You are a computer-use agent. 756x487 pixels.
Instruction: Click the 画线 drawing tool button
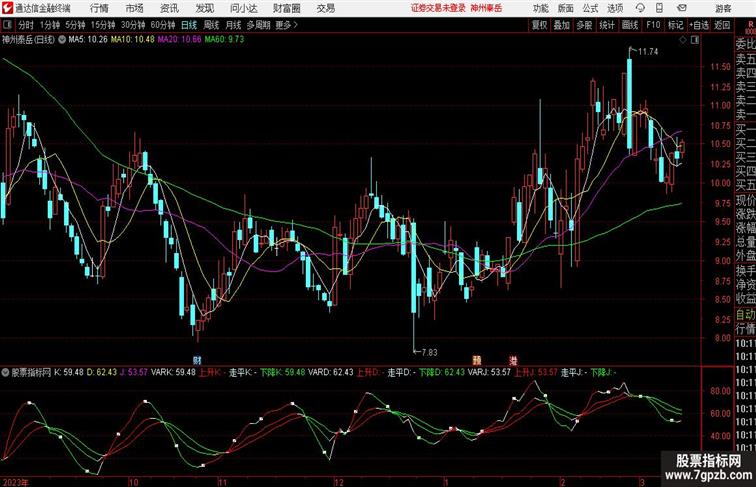click(x=630, y=25)
